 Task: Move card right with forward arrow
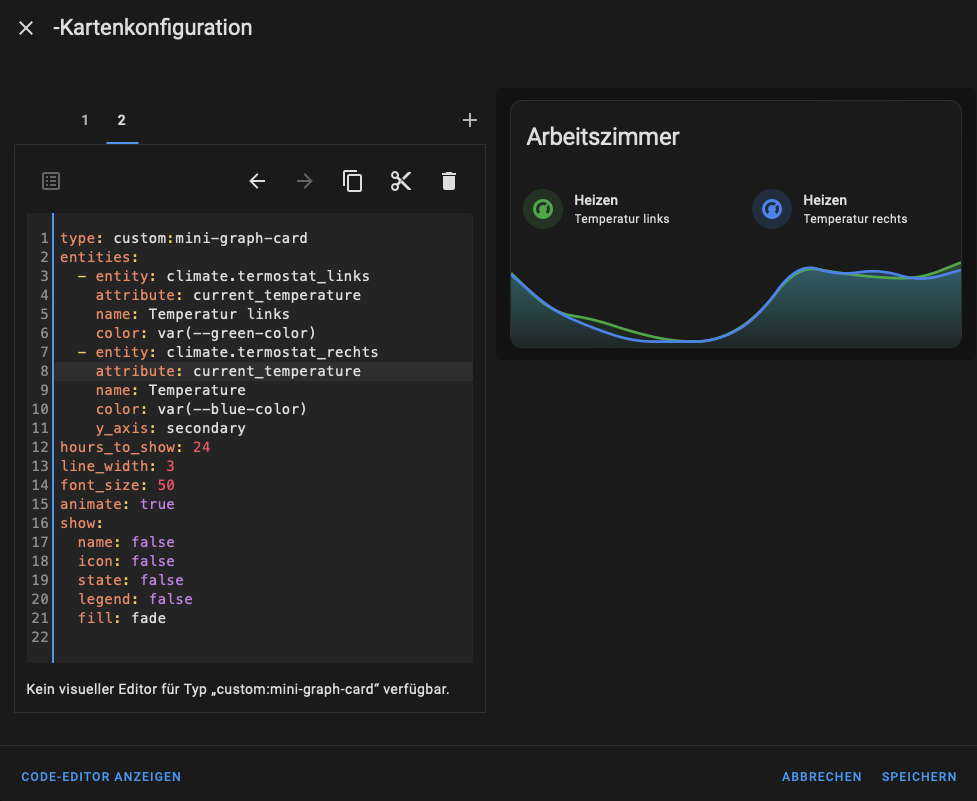tap(305, 181)
